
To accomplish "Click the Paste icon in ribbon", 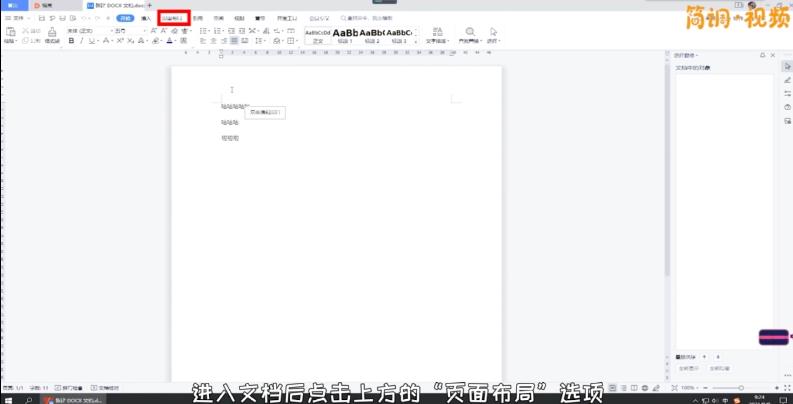I will coord(9,34).
